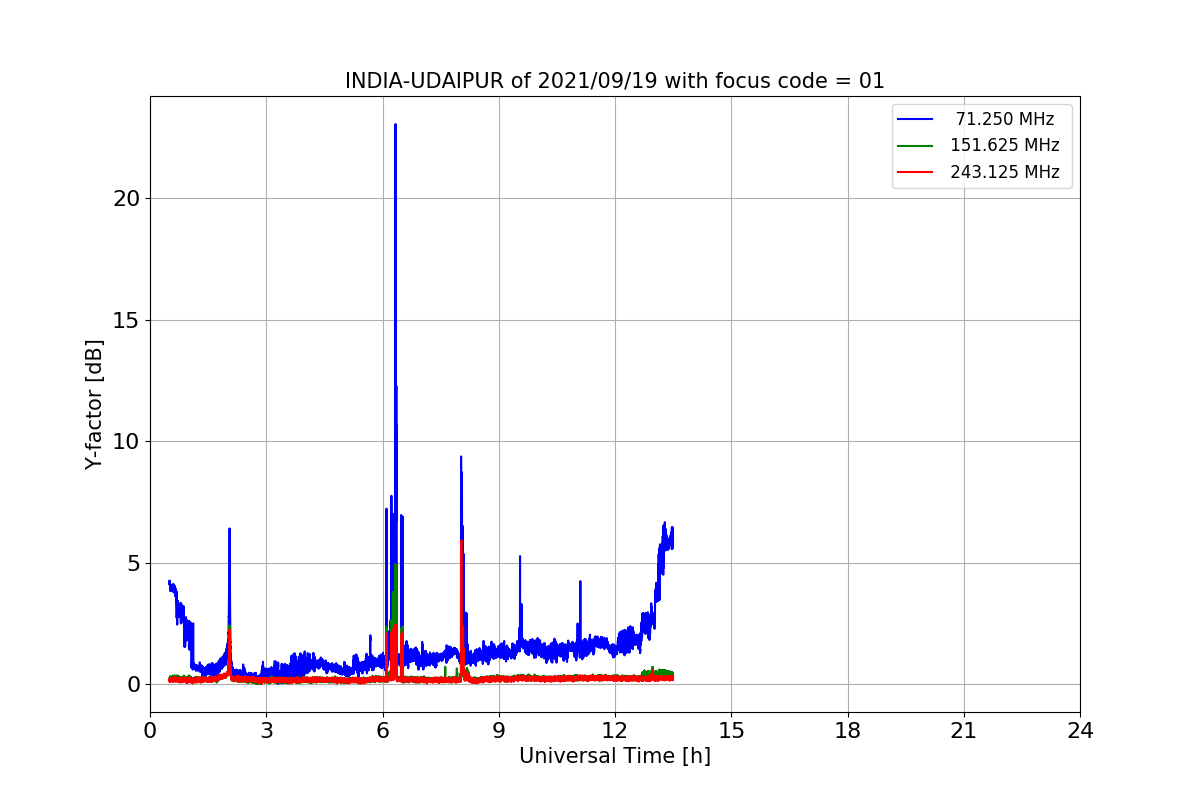
Task: Click the x-axis tick label 18
Action: [848, 731]
